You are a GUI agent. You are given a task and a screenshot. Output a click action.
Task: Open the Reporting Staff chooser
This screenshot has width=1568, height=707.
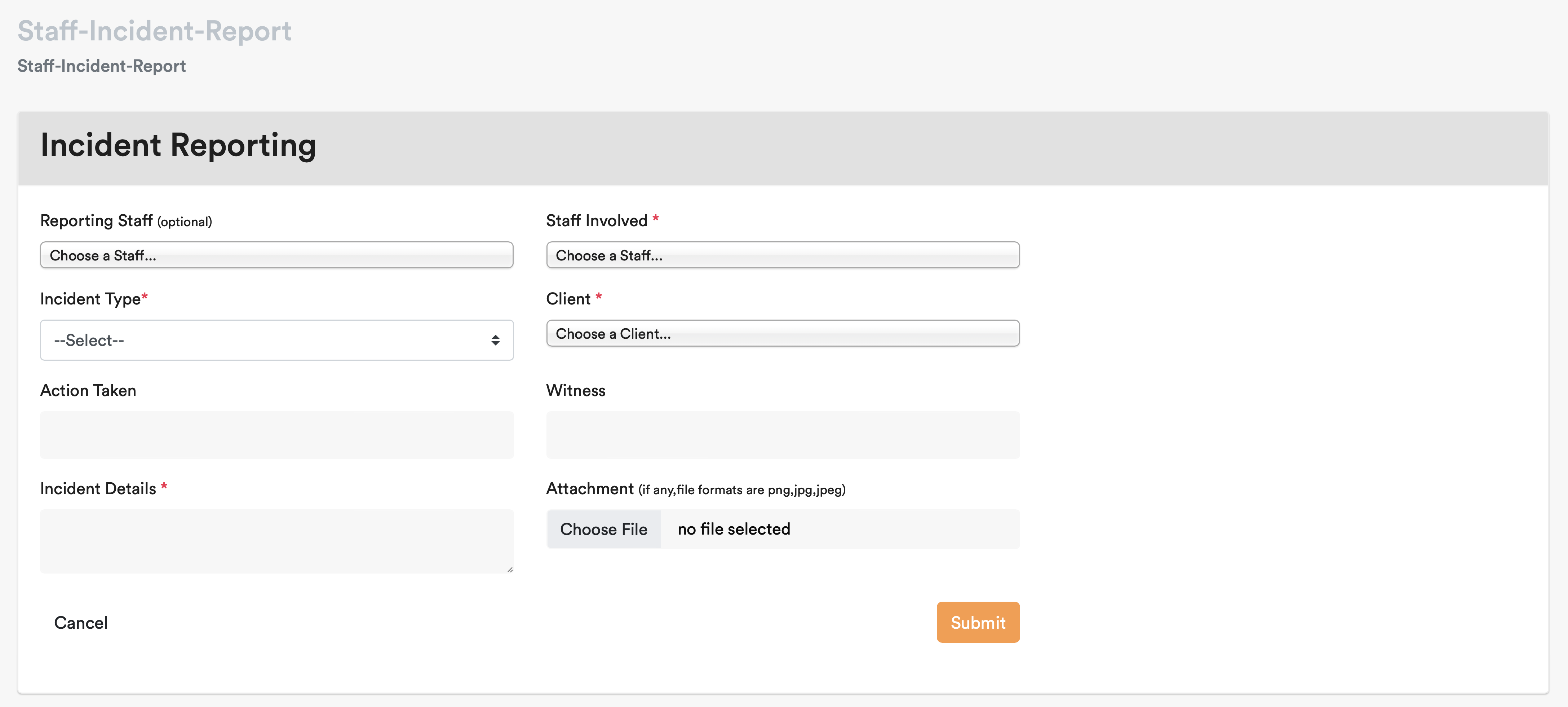click(x=276, y=255)
